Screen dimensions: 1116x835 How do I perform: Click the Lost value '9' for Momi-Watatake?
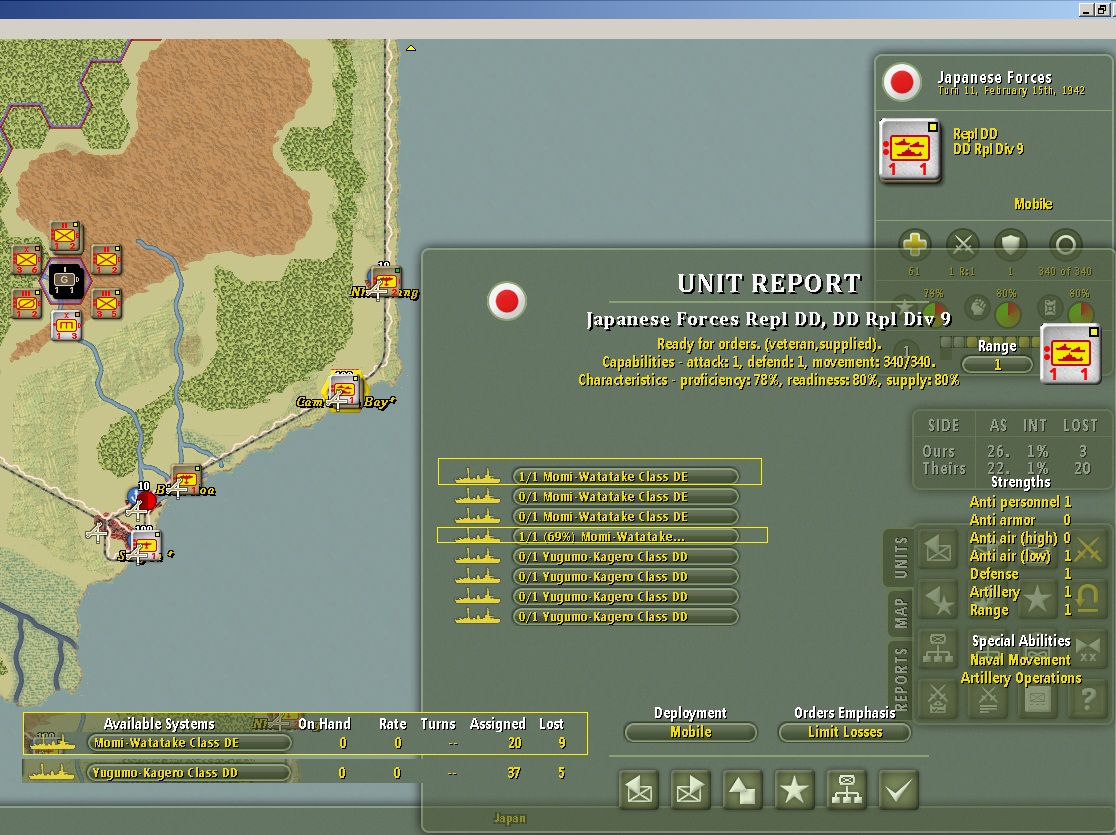tap(562, 742)
